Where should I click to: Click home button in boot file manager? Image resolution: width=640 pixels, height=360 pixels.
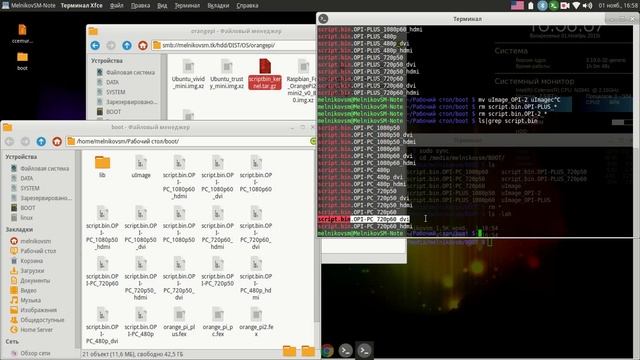click(x=57, y=141)
